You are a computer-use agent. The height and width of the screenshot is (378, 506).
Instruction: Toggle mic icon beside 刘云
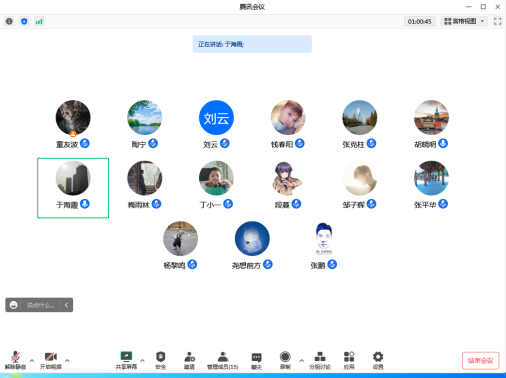click(x=225, y=144)
